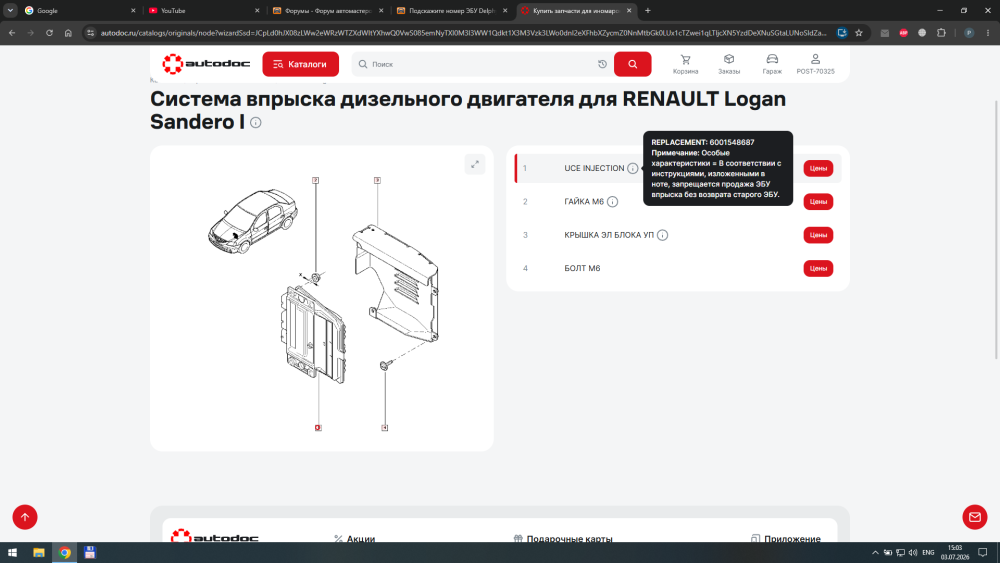Select the БОЛТ М6 row

click(x=678, y=268)
